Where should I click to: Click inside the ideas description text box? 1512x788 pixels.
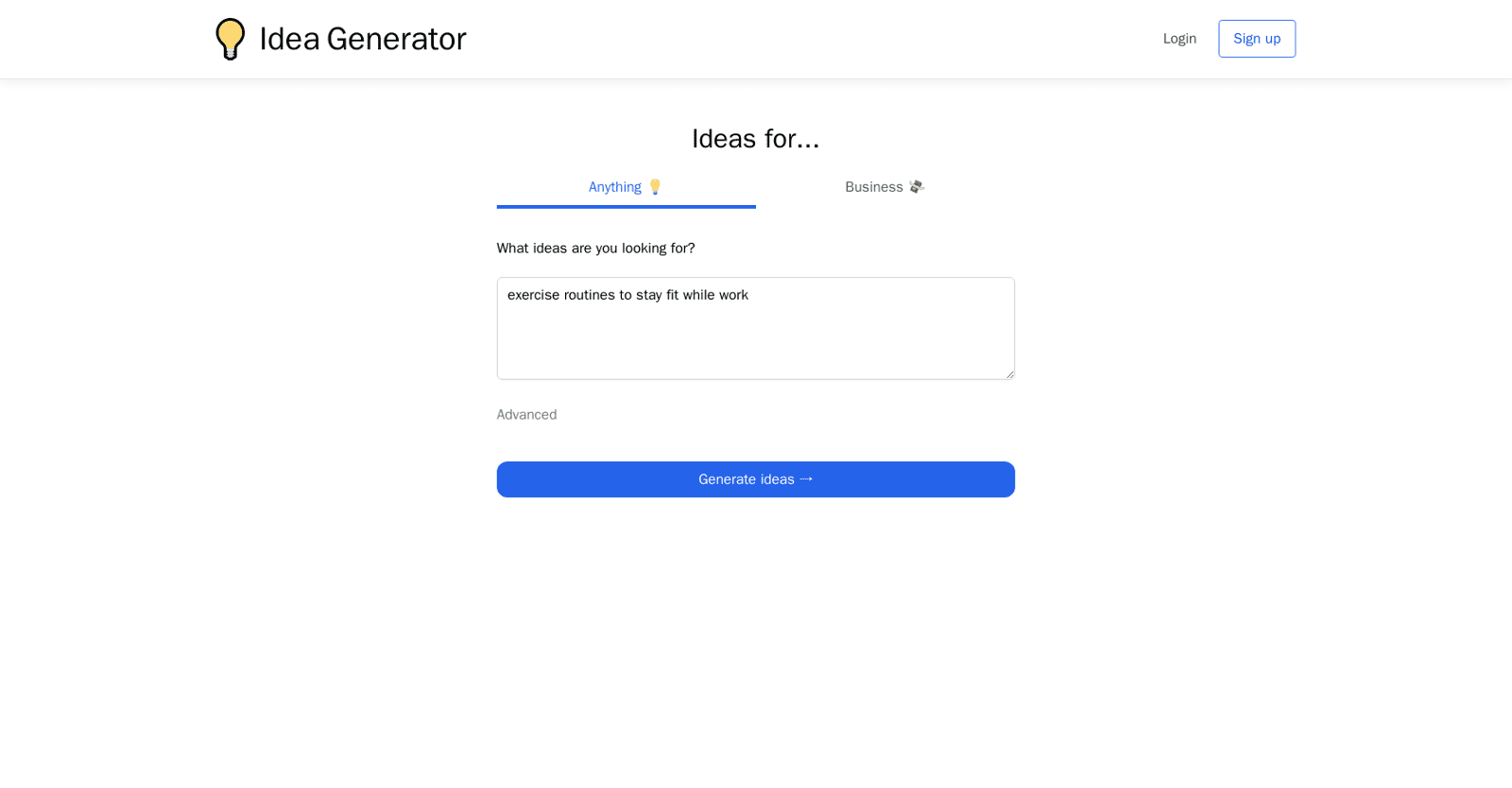[755, 328]
